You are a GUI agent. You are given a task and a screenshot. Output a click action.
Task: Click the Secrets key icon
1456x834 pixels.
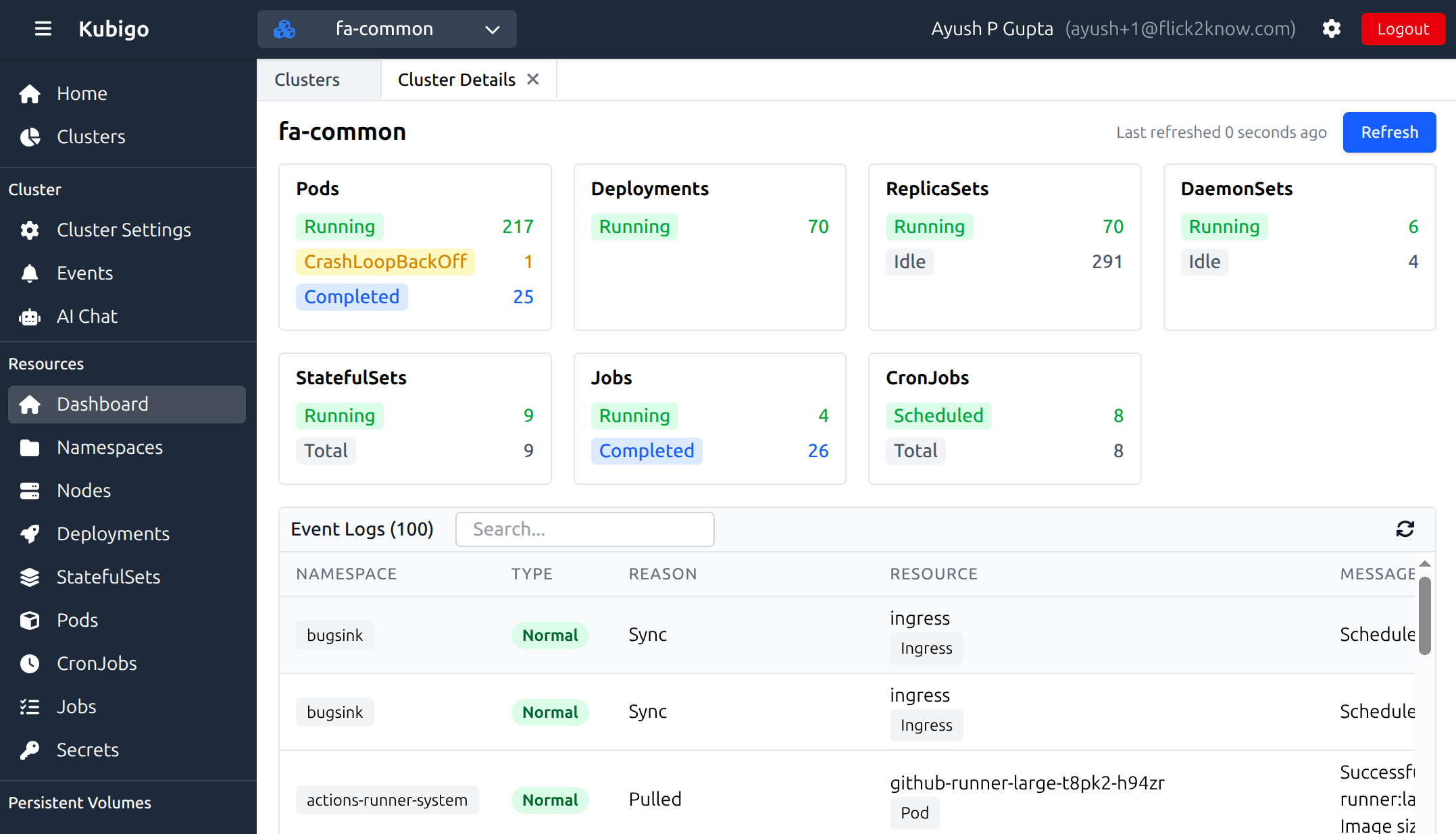click(x=30, y=750)
